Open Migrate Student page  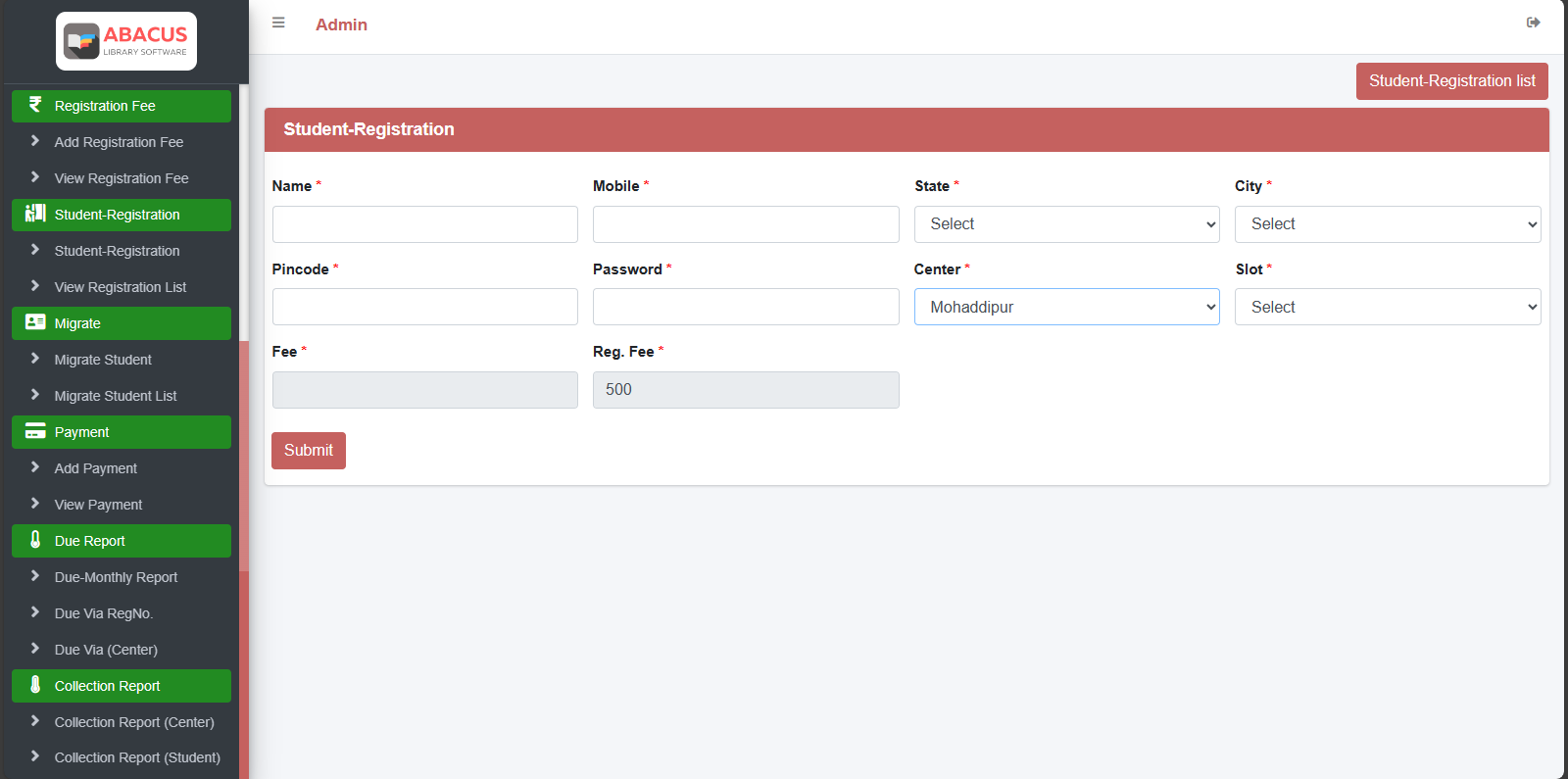click(x=103, y=360)
